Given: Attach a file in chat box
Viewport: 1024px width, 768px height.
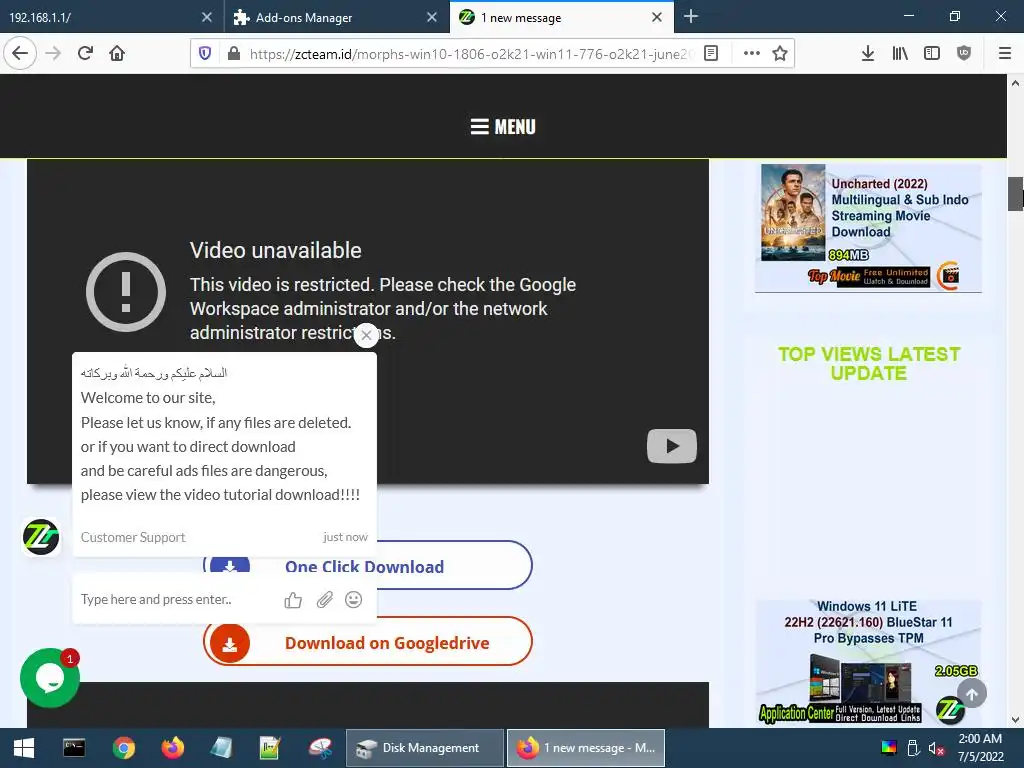Looking at the screenshot, I should pyautogui.click(x=325, y=600).
